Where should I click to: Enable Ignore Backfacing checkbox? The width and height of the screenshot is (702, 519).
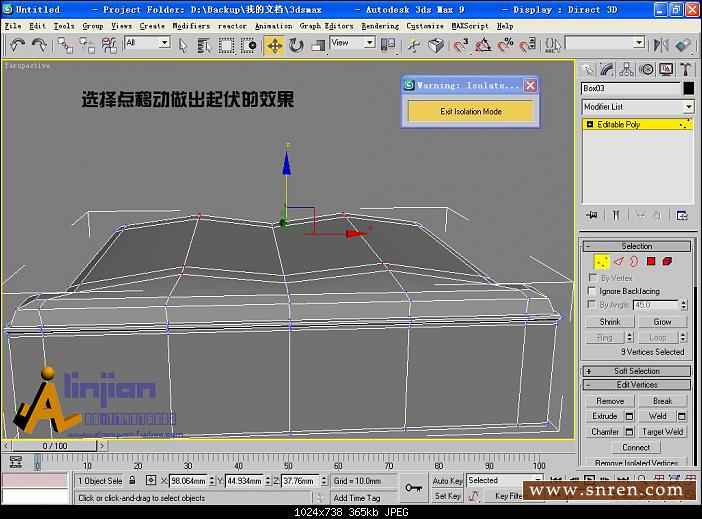[x=592, y=291]
